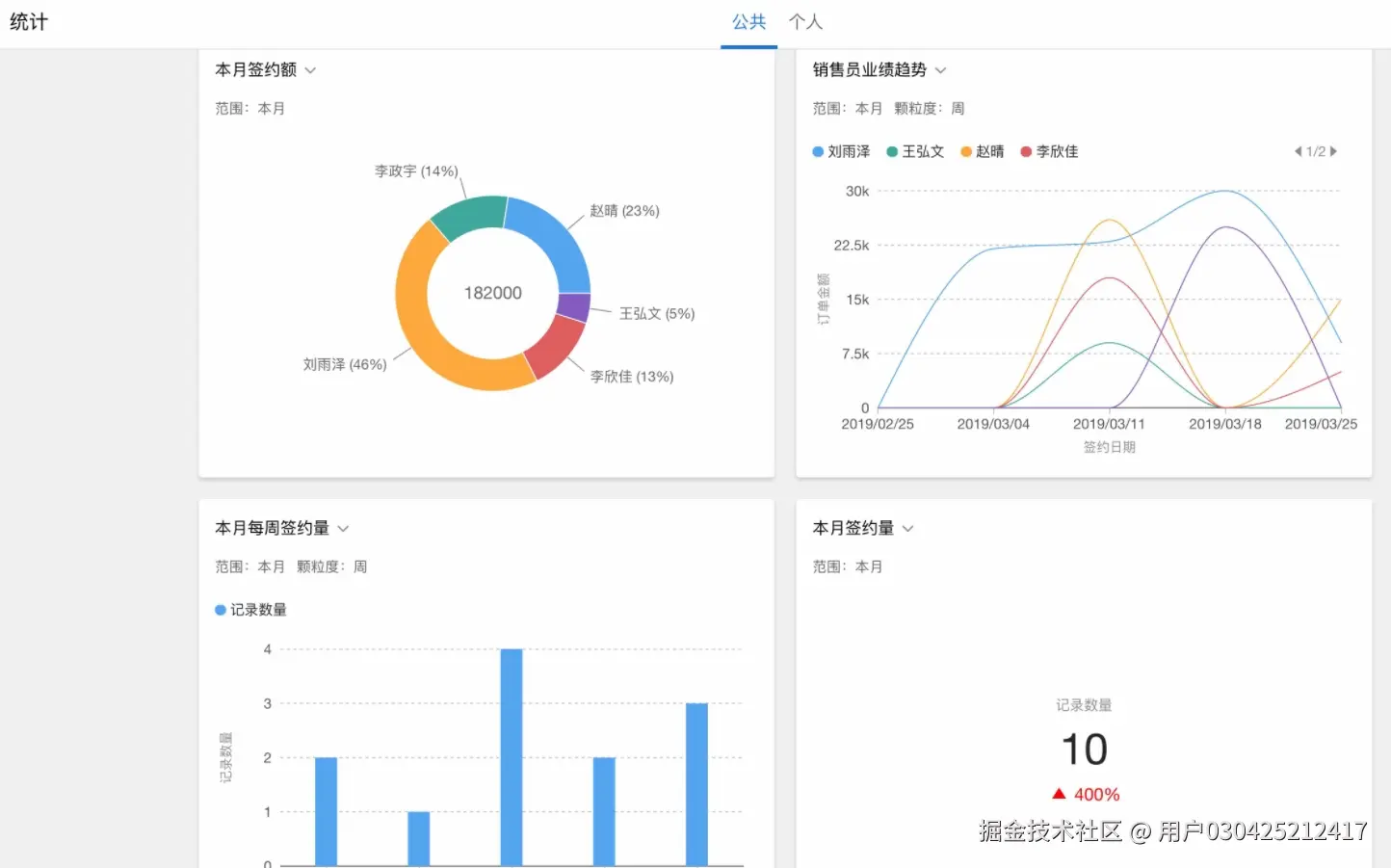Click the 22.5k y-axis label
1391x868 pixels.
(852, 246)
